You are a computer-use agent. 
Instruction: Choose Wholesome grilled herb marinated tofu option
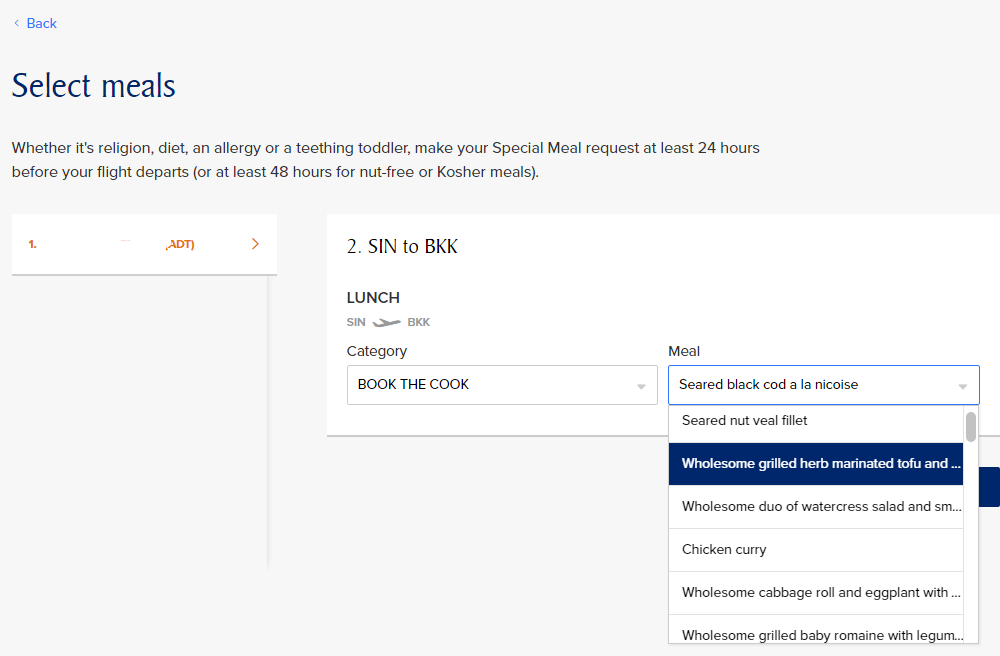[x=816, y=464]
